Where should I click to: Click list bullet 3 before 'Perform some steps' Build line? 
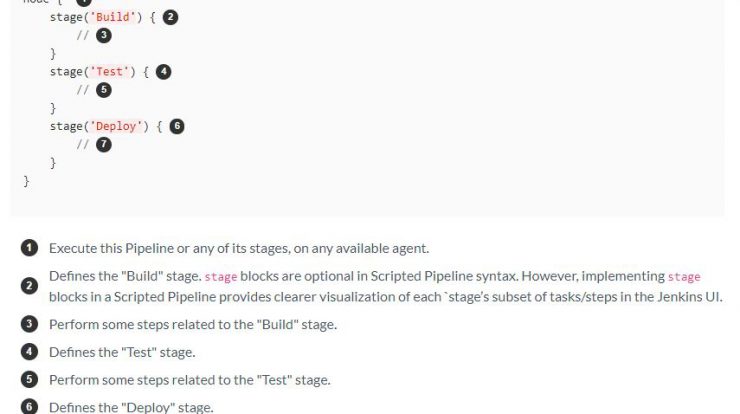coord(29,324)
